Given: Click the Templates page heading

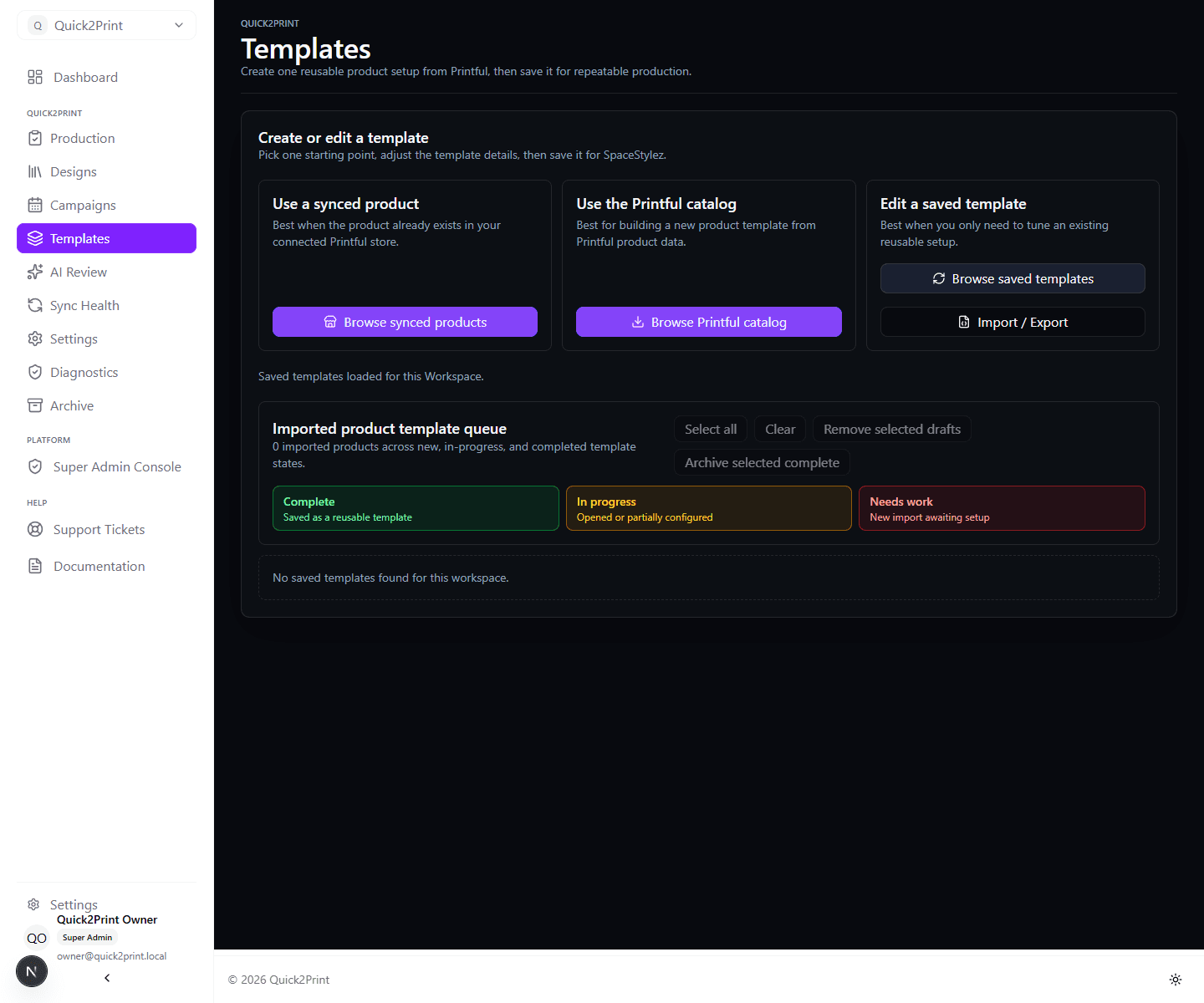Looking at the screenshot, I should coord(306,48).
